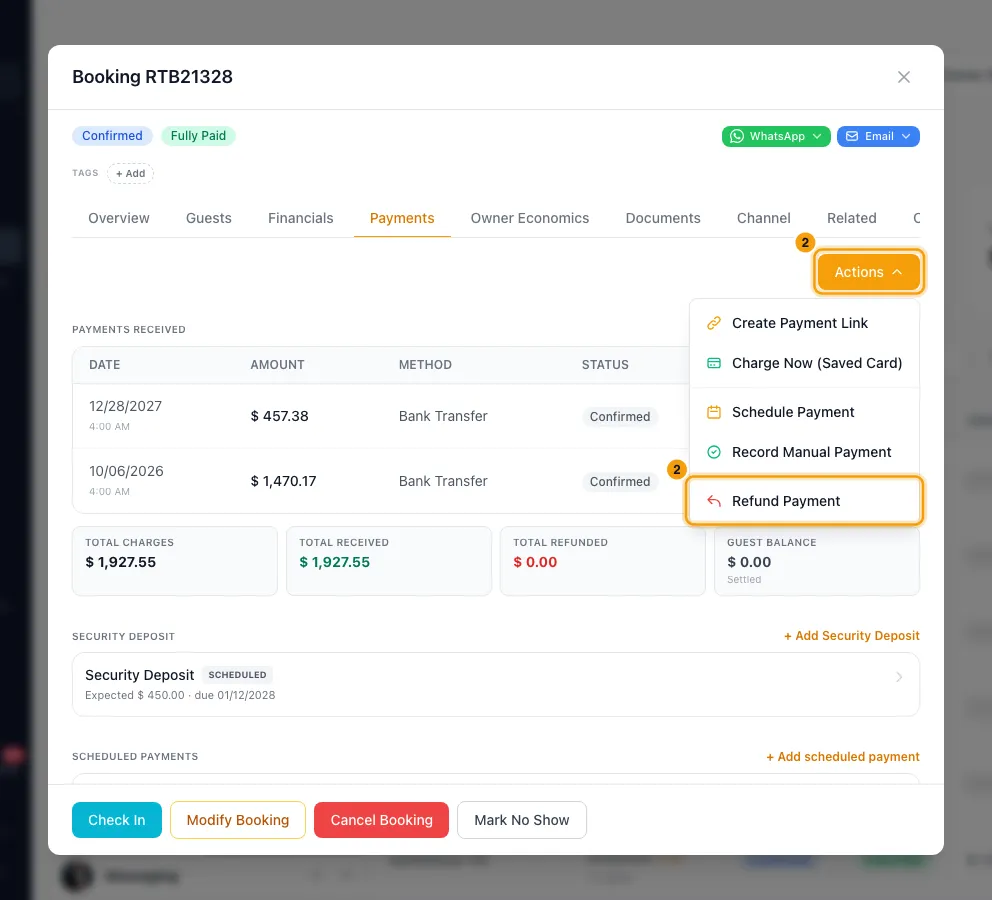This screenshot has width=992, height=900.
Task: Add a tag with + Add
Action: pyautogui.click(x=130, y=173)
